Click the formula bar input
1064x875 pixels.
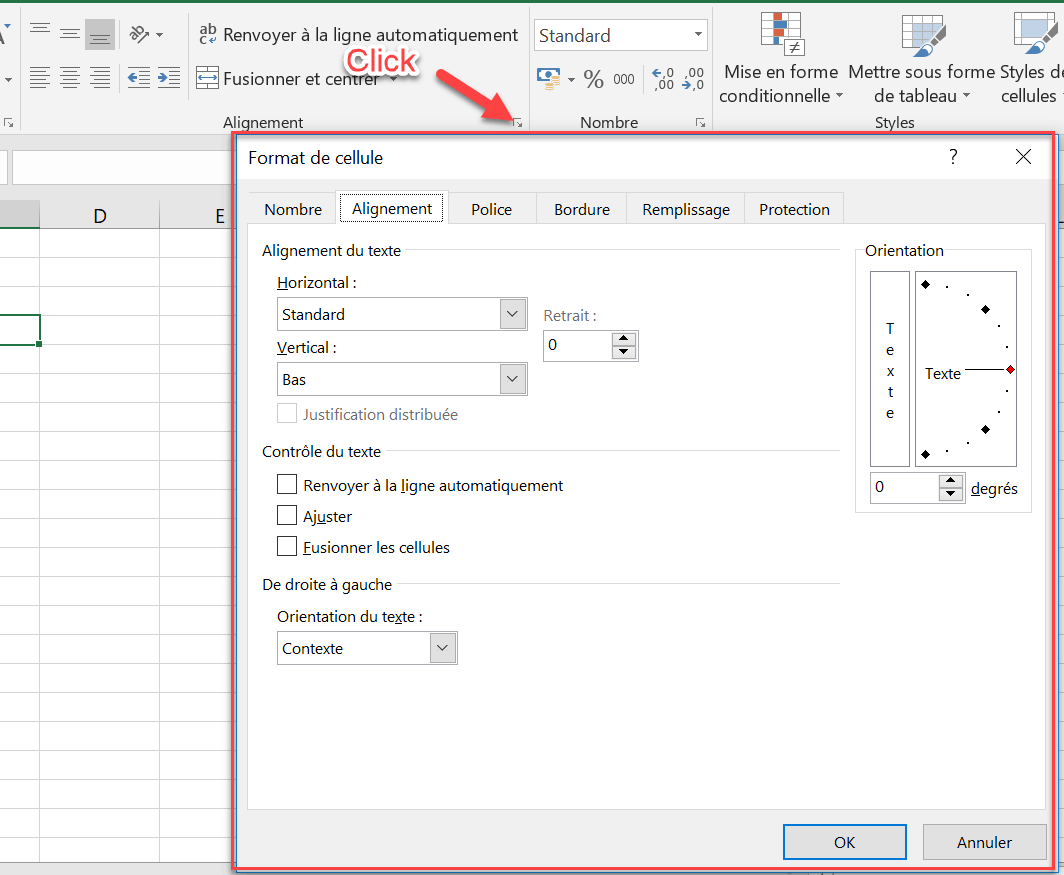pos(122,167)
